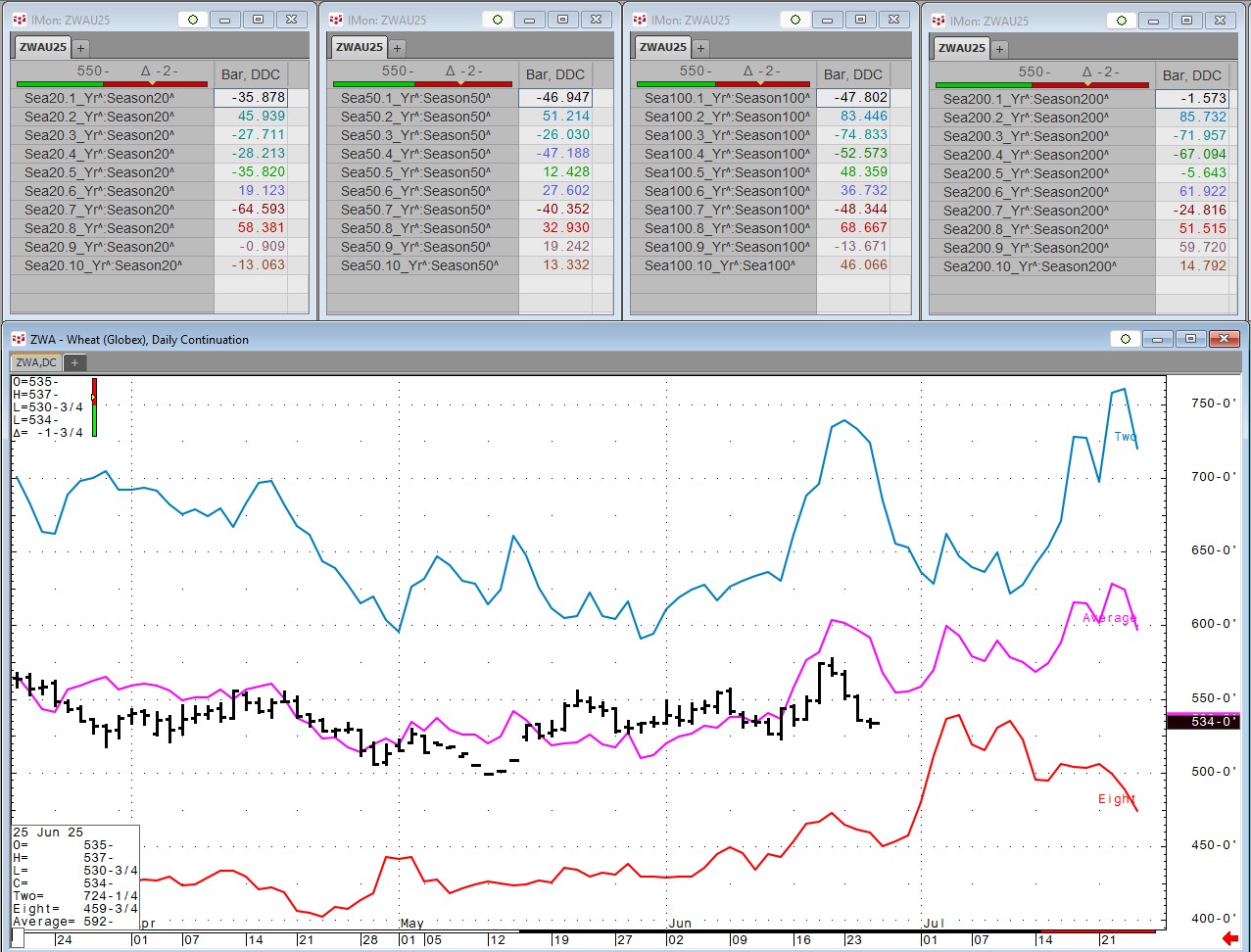The width and height of the screenshot is (1251, 952).
Task: Select the ZWAU25 tab in the Season20 window
Action: pyautogui.click(x=42, y=46)
